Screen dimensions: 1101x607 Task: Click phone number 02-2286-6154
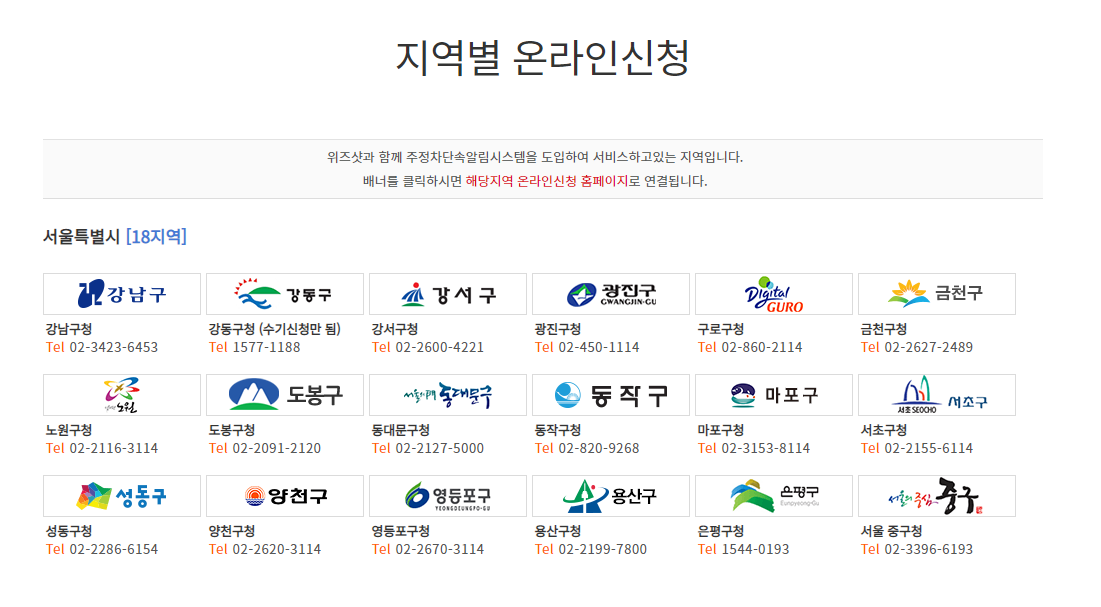[114, 549]
